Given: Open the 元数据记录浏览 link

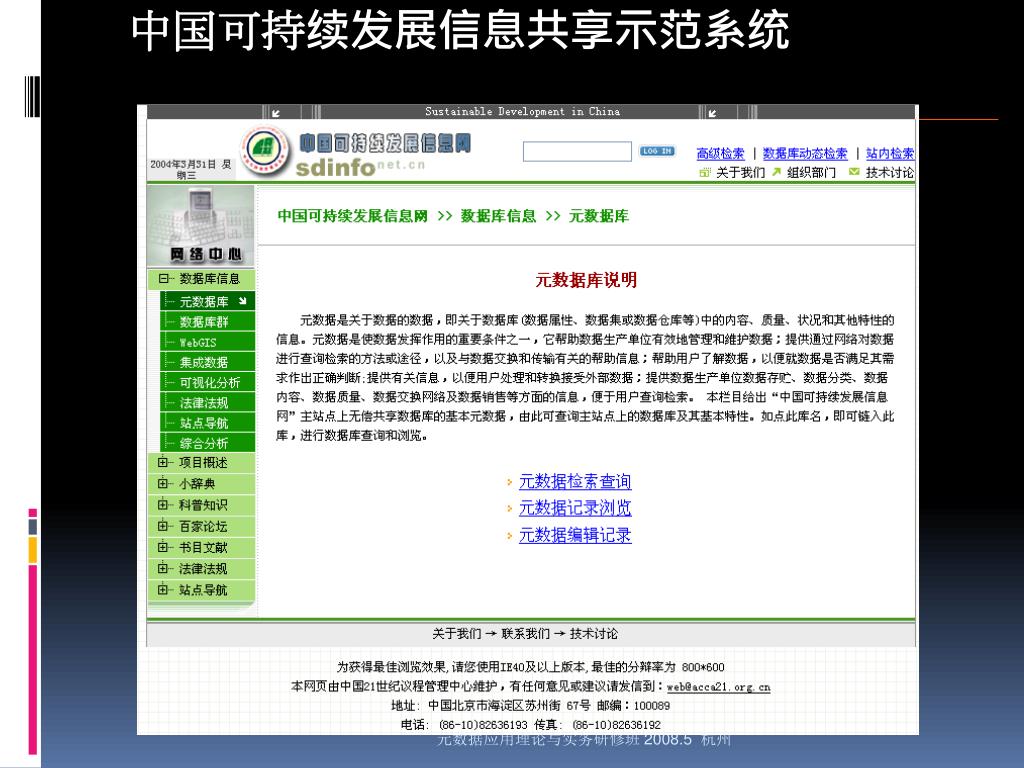Looking at the screenshot, I should tap(575, 508).
